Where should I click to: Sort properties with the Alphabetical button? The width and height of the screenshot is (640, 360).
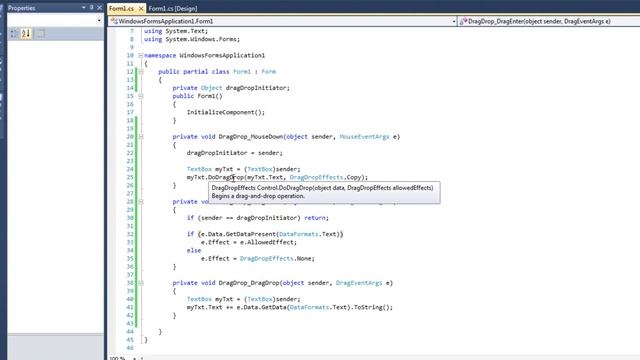(x=26, y=34)
